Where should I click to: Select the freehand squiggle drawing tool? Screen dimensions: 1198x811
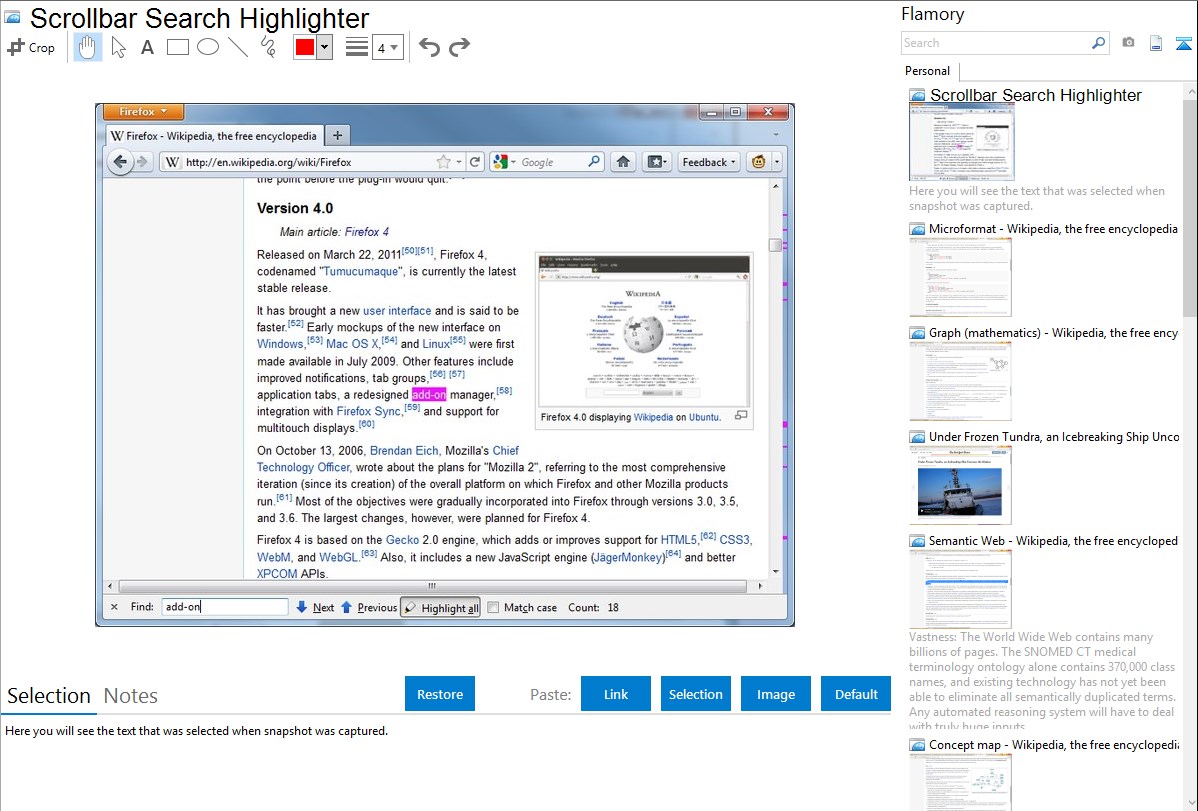[268, 47]
